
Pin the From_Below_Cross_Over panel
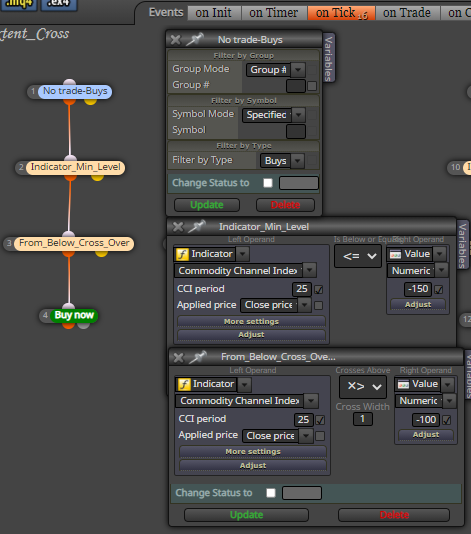199,357
